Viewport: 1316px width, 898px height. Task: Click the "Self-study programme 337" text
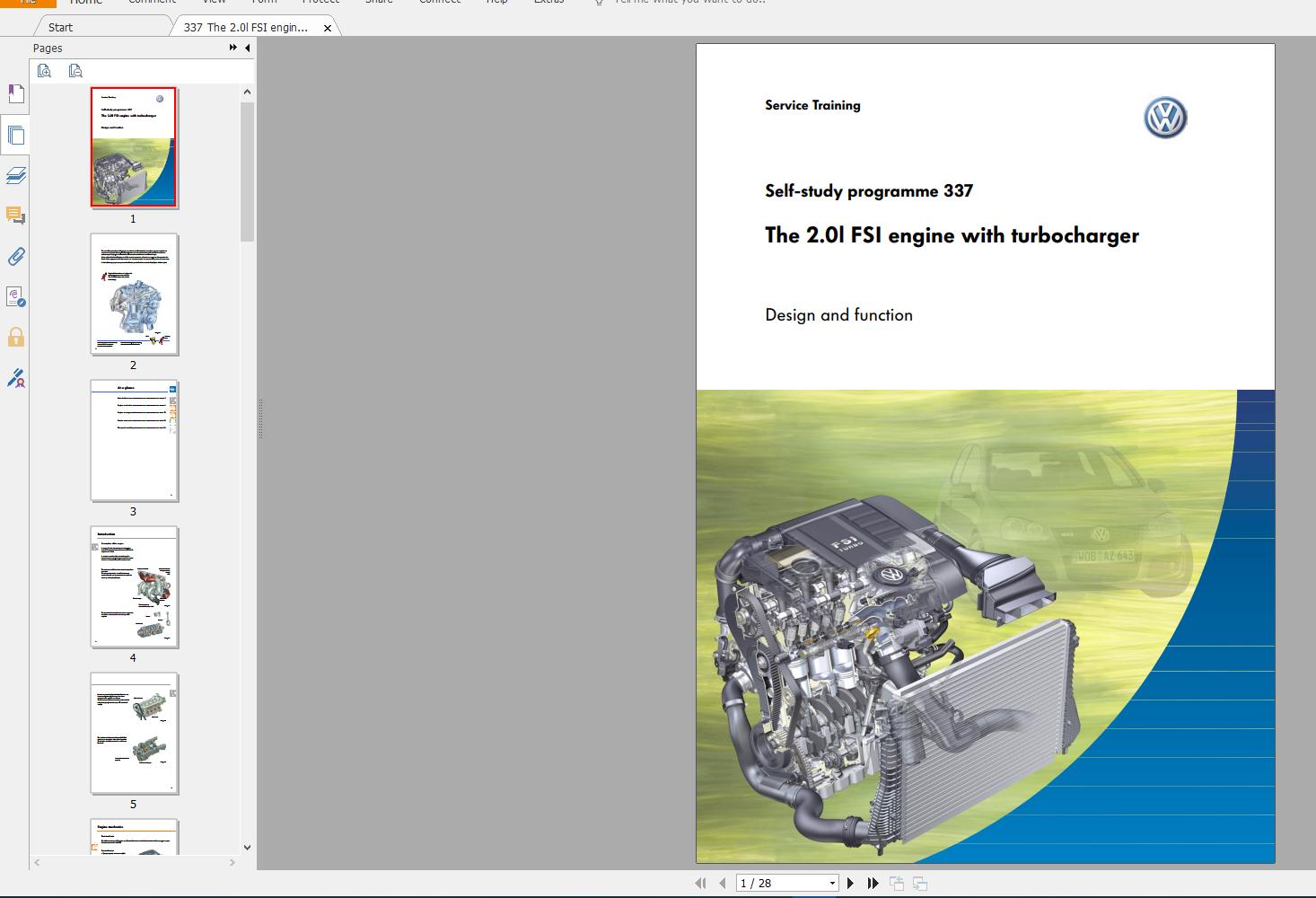tap(869, 190)
